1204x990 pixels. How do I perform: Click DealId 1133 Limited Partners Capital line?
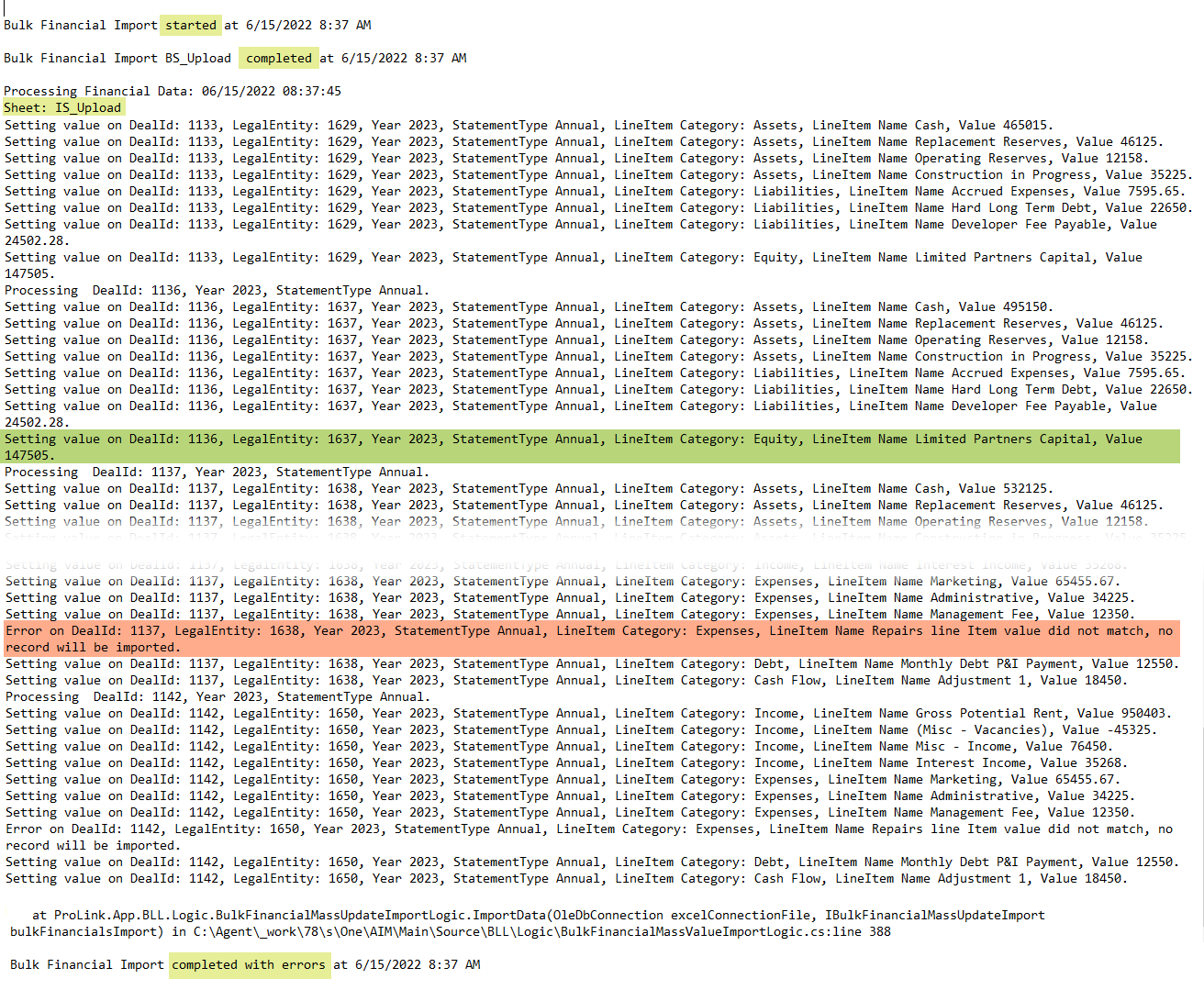[574, 265]
